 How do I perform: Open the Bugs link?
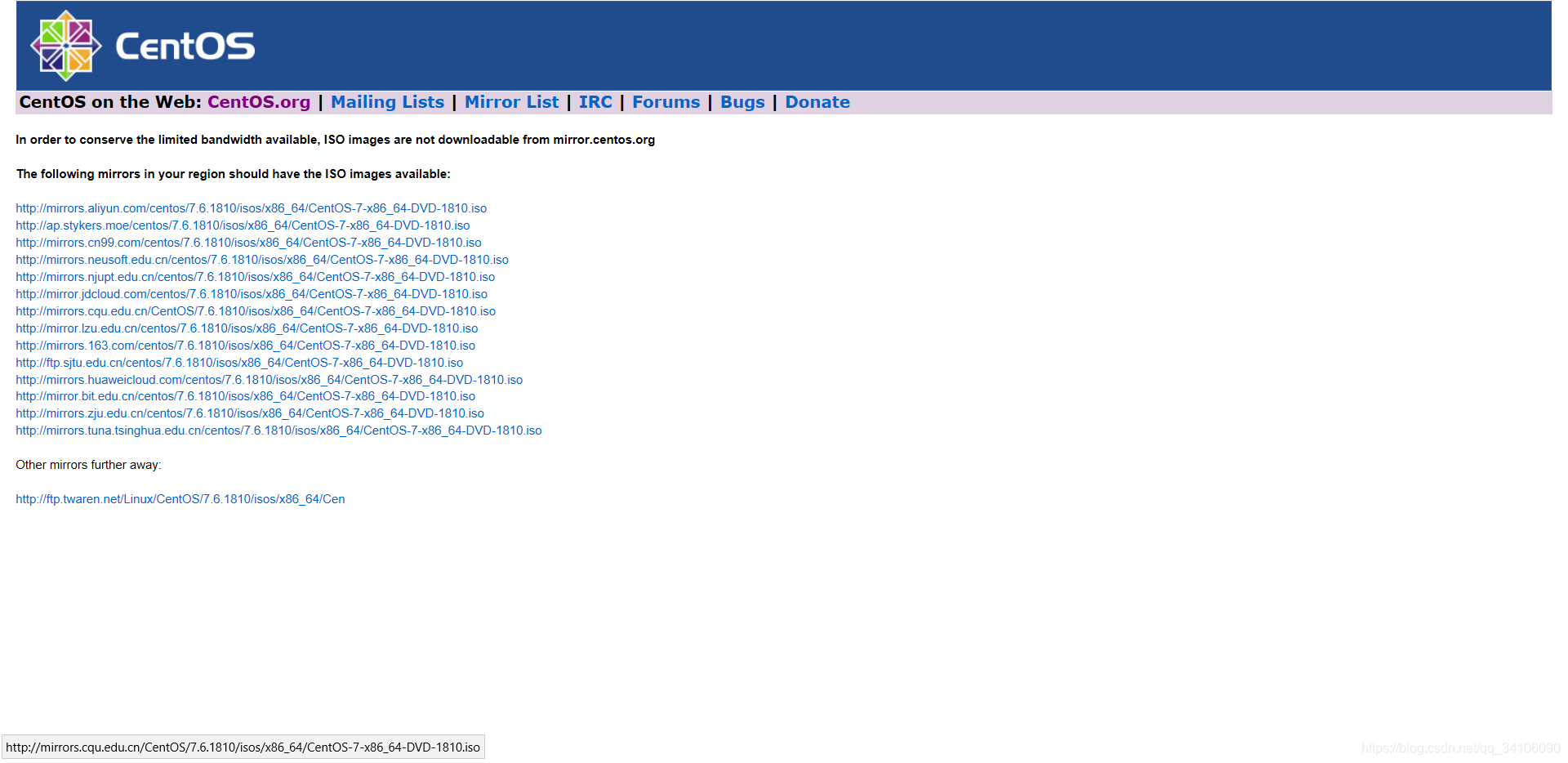[742, 102]
